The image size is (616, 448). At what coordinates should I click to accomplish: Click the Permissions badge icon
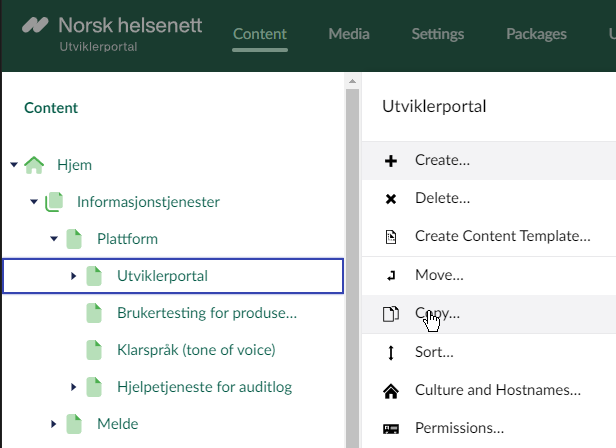[x=391, y=429]
